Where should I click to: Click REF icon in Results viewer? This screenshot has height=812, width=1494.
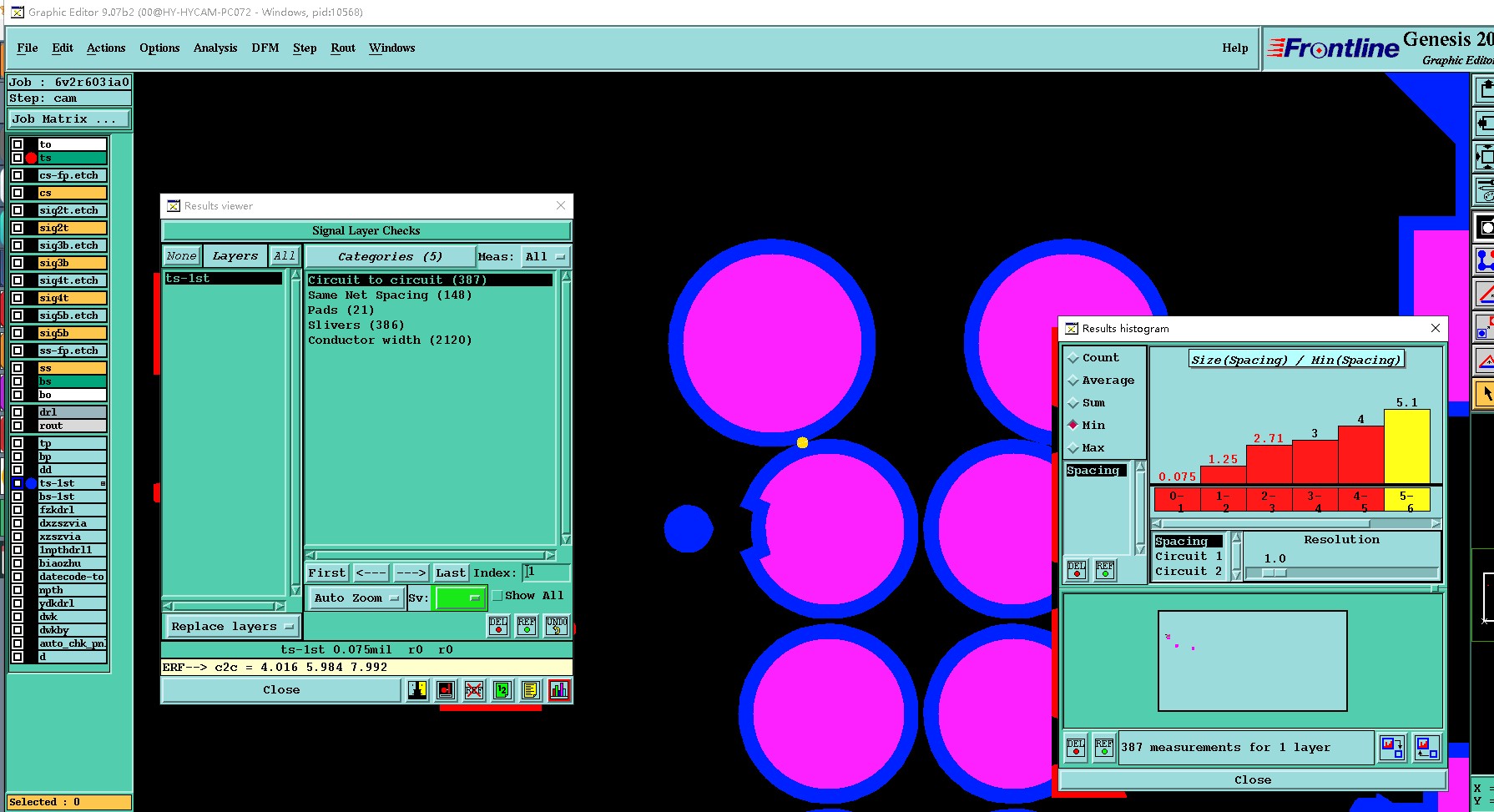click(x=527, y=626)
